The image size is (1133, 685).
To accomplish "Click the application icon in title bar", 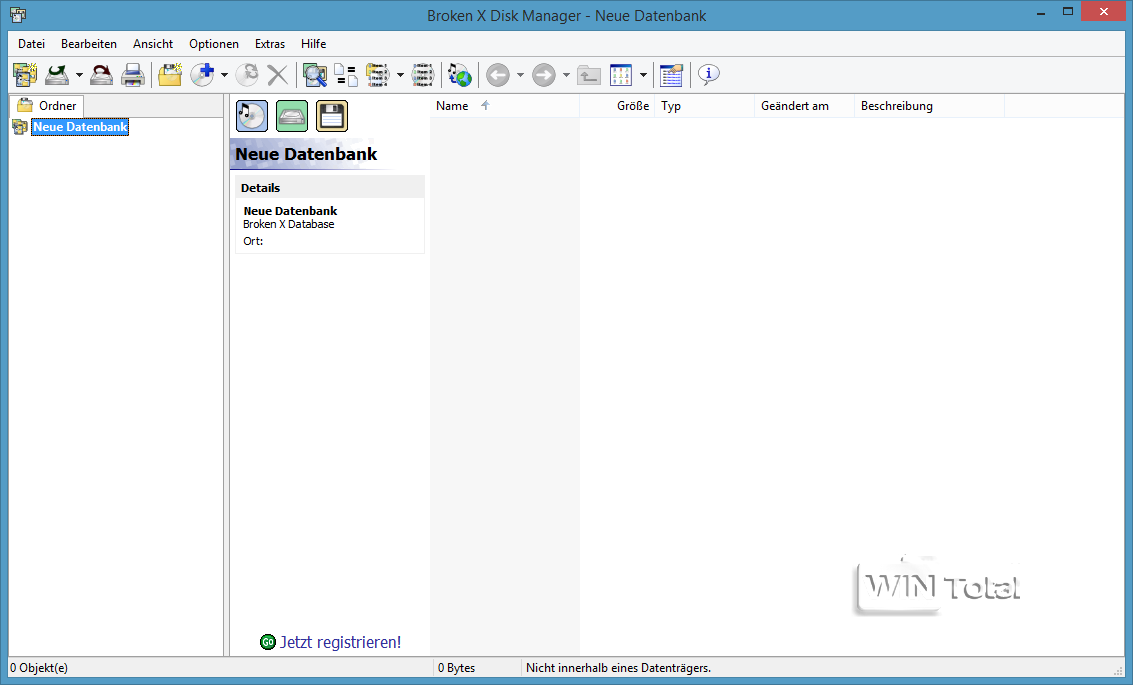I will (18, 14).
